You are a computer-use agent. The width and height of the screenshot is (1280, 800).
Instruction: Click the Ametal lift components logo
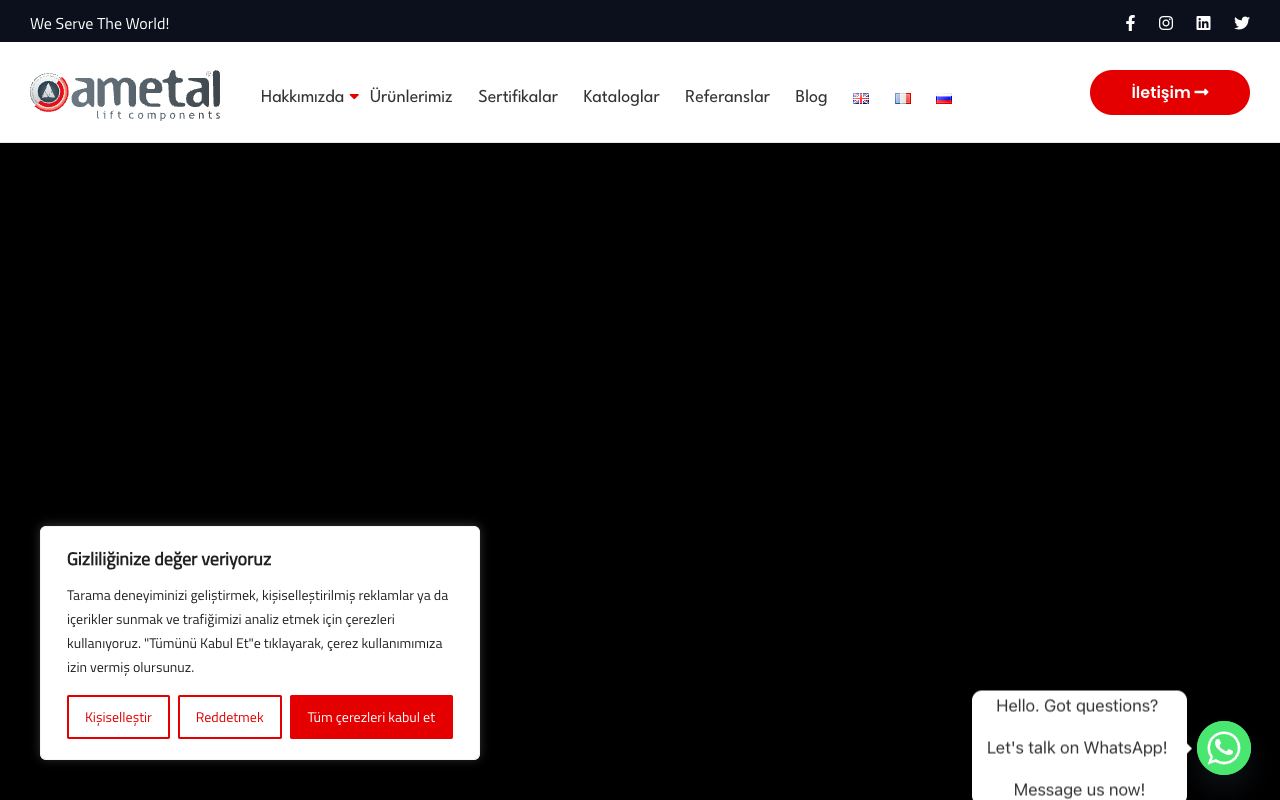125,95
